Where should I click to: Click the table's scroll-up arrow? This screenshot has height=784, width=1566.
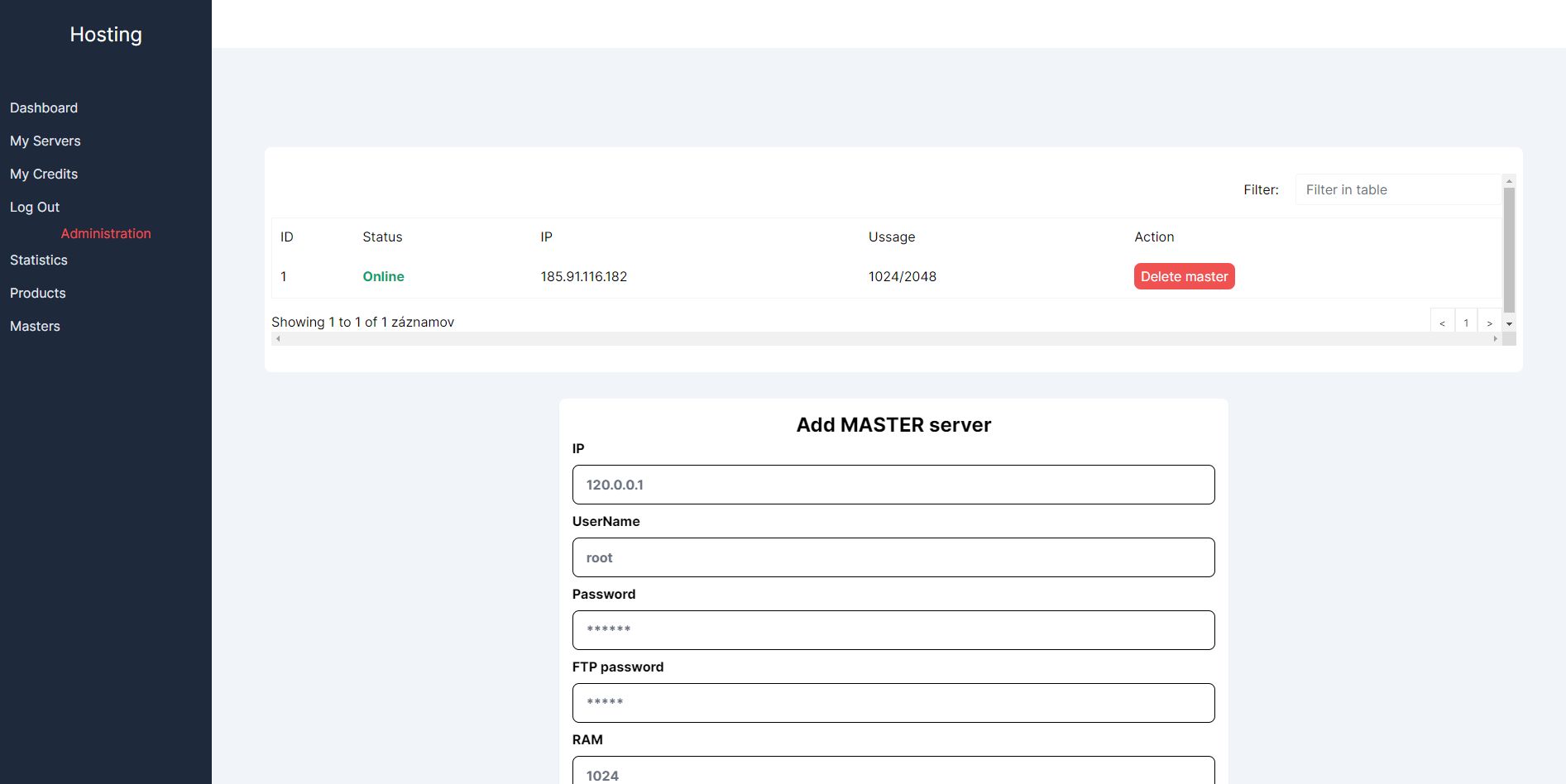click(x=1509, y=181)
